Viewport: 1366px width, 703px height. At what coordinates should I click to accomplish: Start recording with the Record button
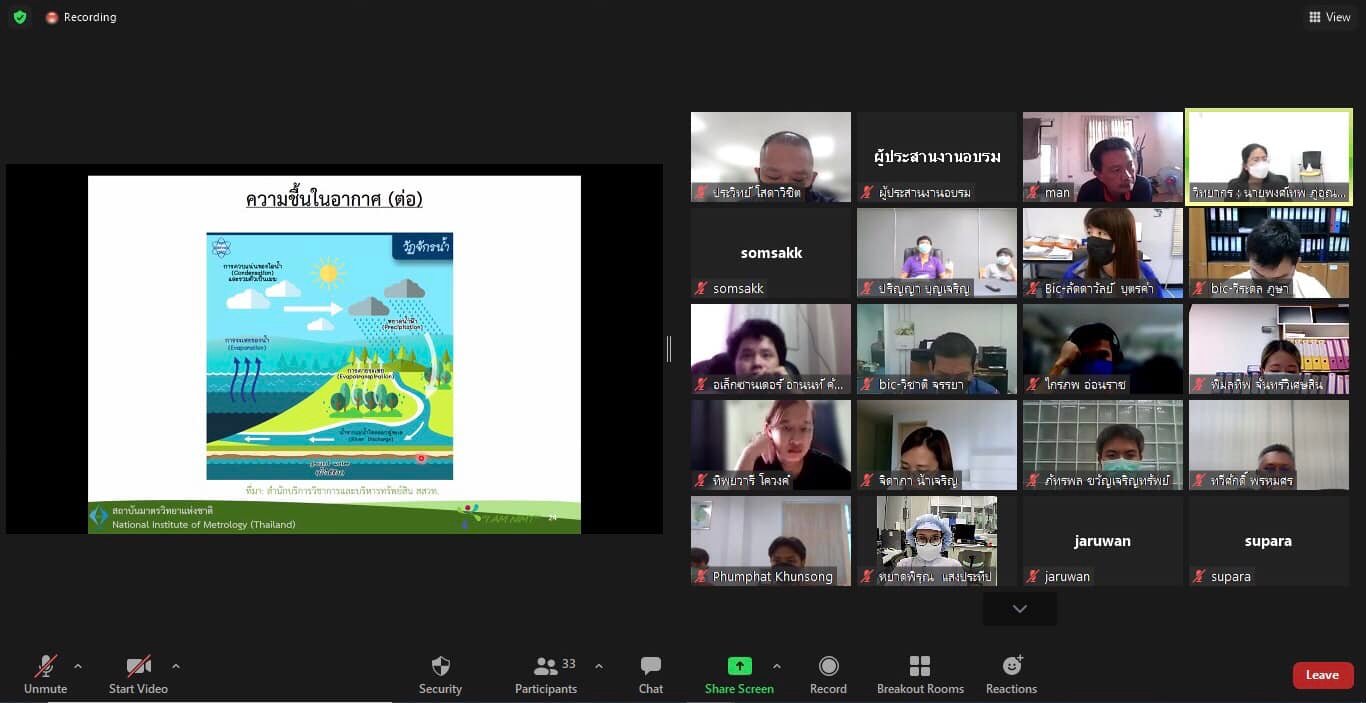[x=828, y=674]
